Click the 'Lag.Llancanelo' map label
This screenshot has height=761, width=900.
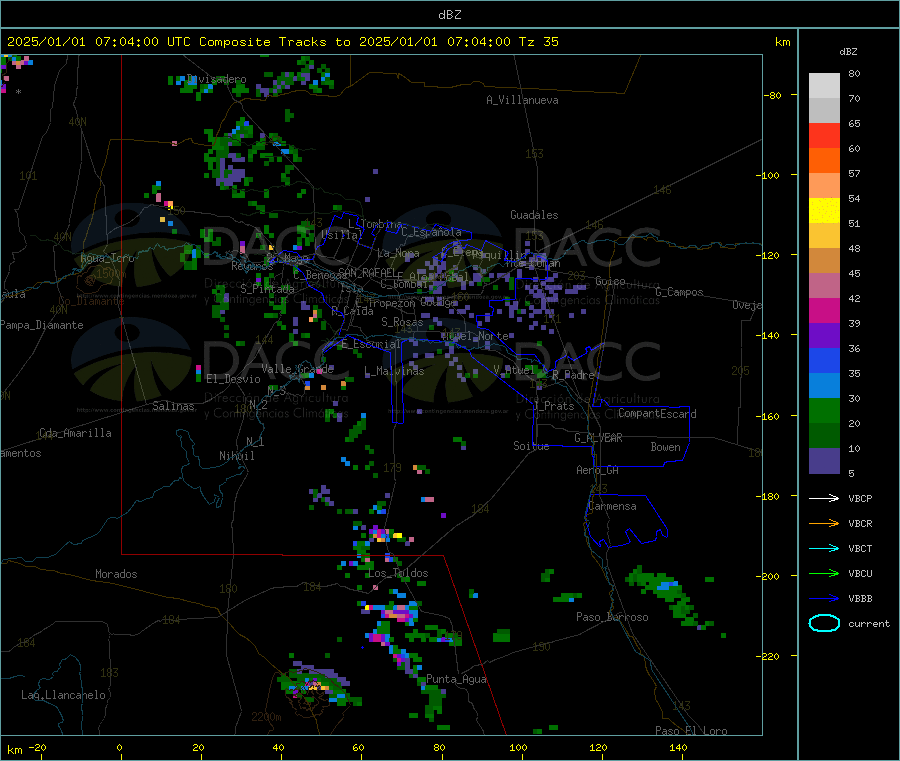click(x=63, y=695)
